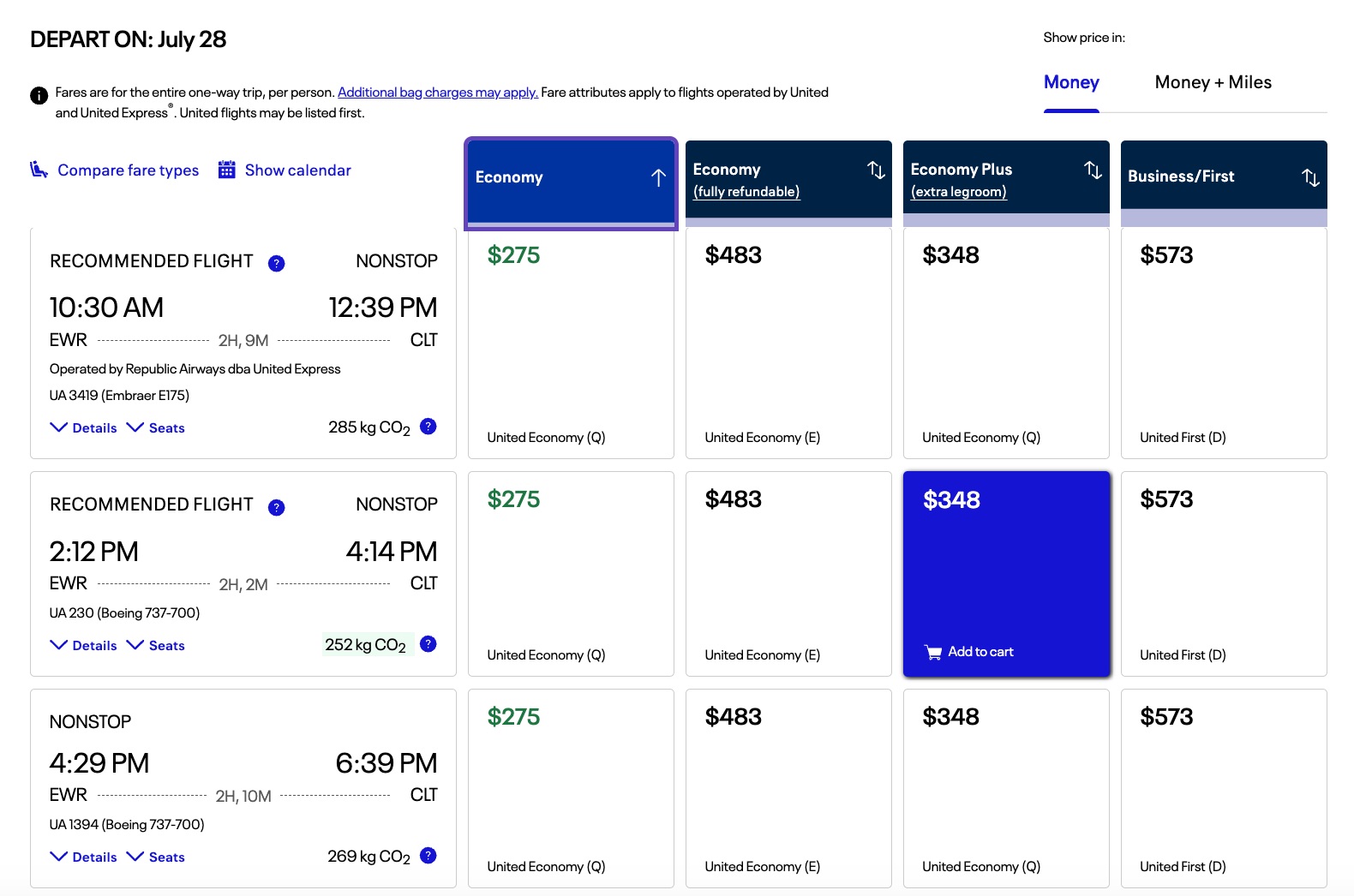Click UA 3419 (Embraer E175) flight text

[x=119, y=395]
